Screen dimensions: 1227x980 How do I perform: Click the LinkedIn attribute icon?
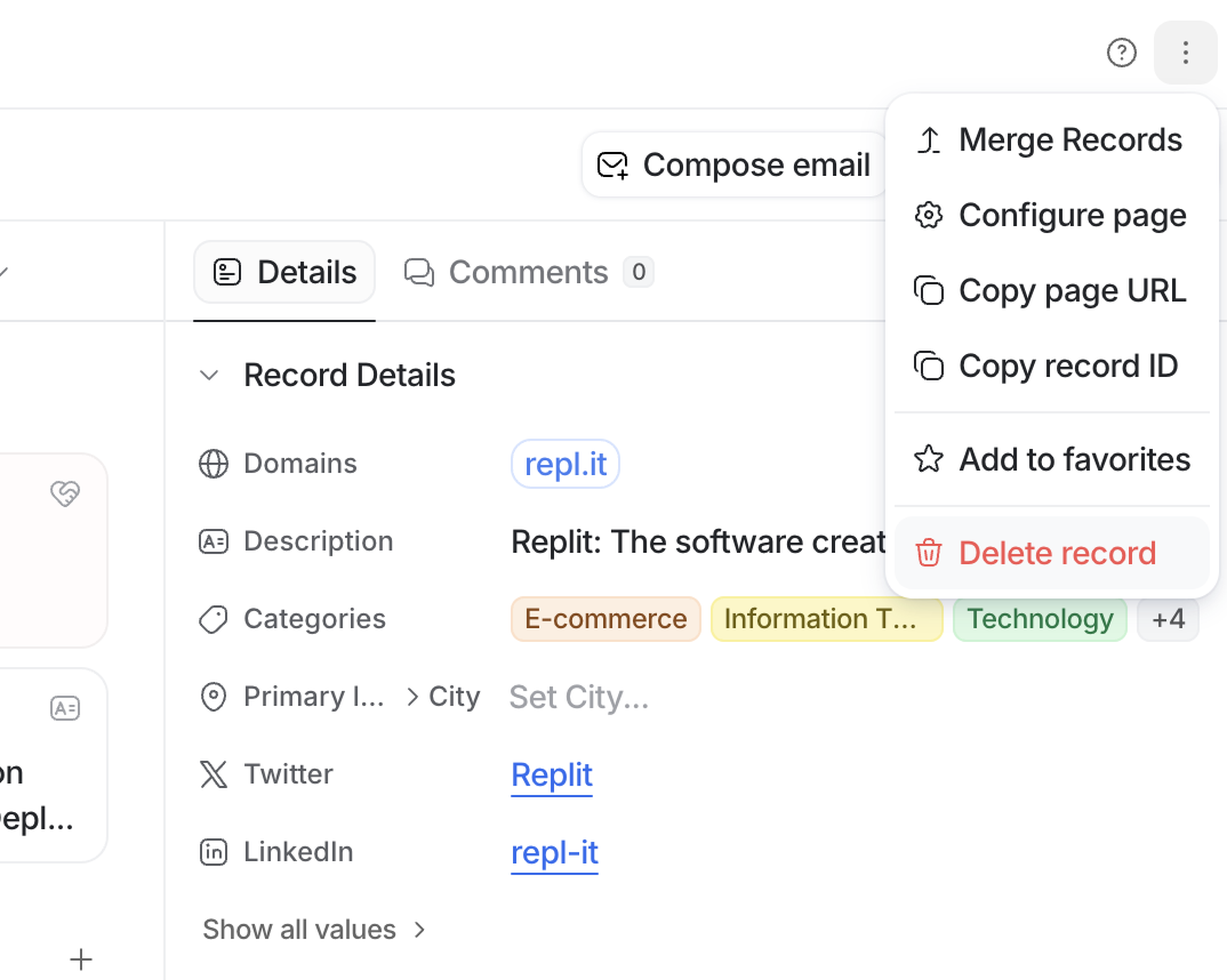pos(213,852)
